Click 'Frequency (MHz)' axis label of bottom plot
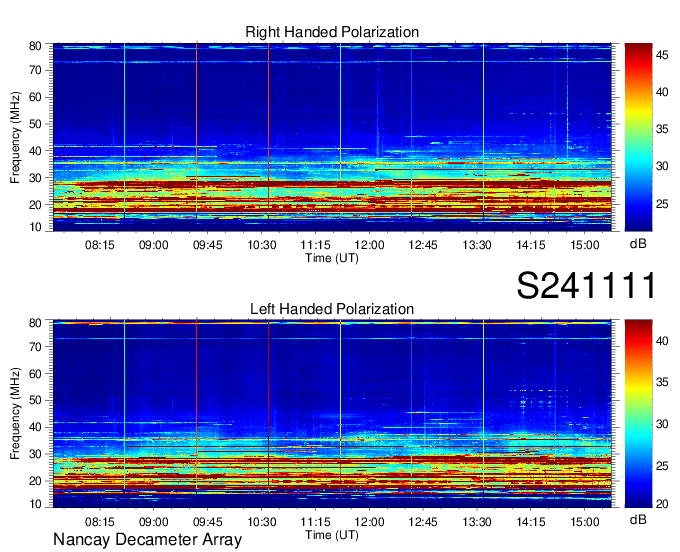This screenshot has width=680, height=552. point(15,414)
